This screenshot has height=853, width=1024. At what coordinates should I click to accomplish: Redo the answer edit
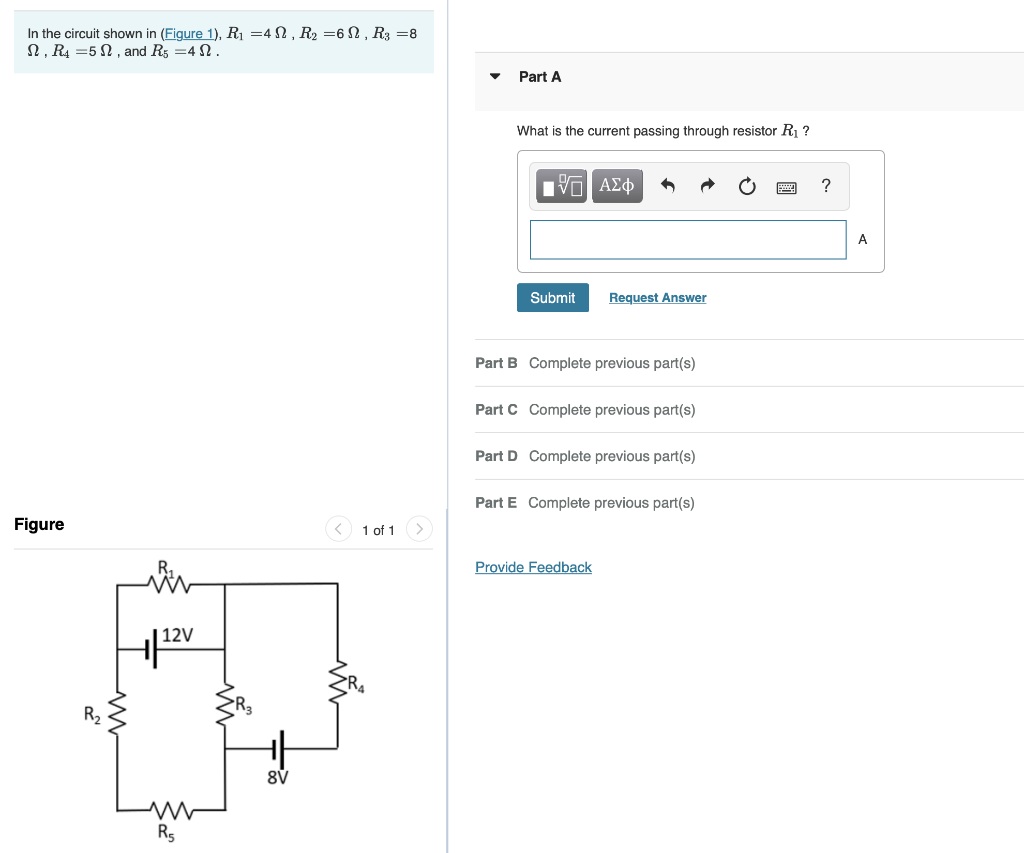click(707, 185)
